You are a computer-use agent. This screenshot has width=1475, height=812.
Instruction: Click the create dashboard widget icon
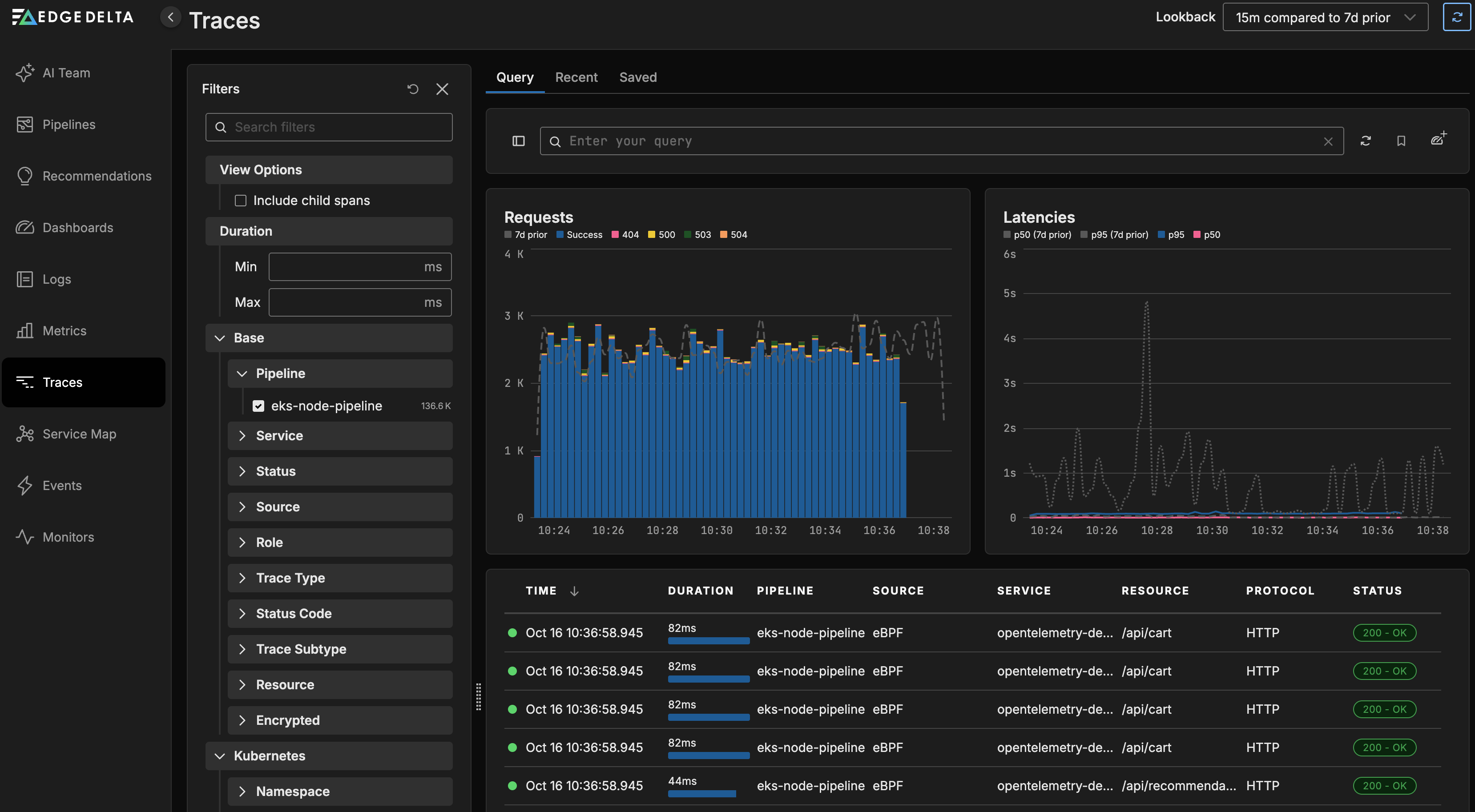(x=1438, y=139)
